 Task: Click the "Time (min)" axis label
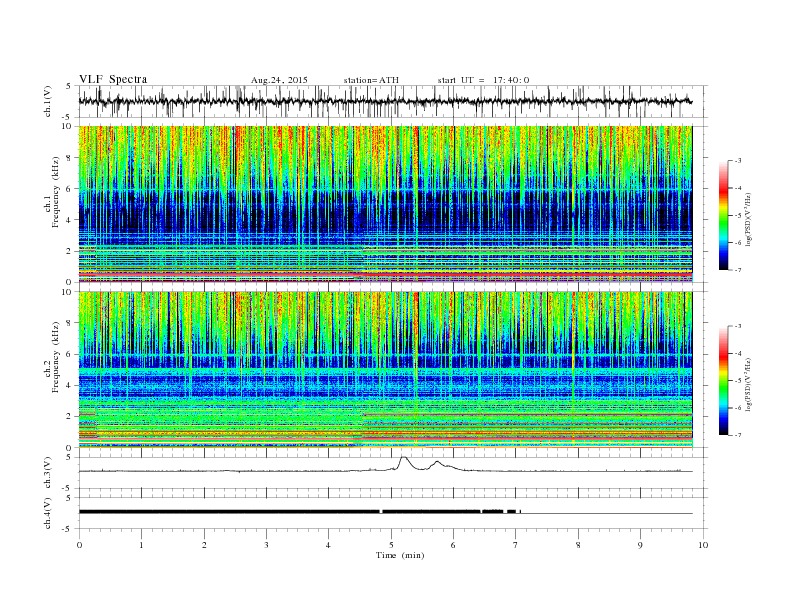(400, 555)
